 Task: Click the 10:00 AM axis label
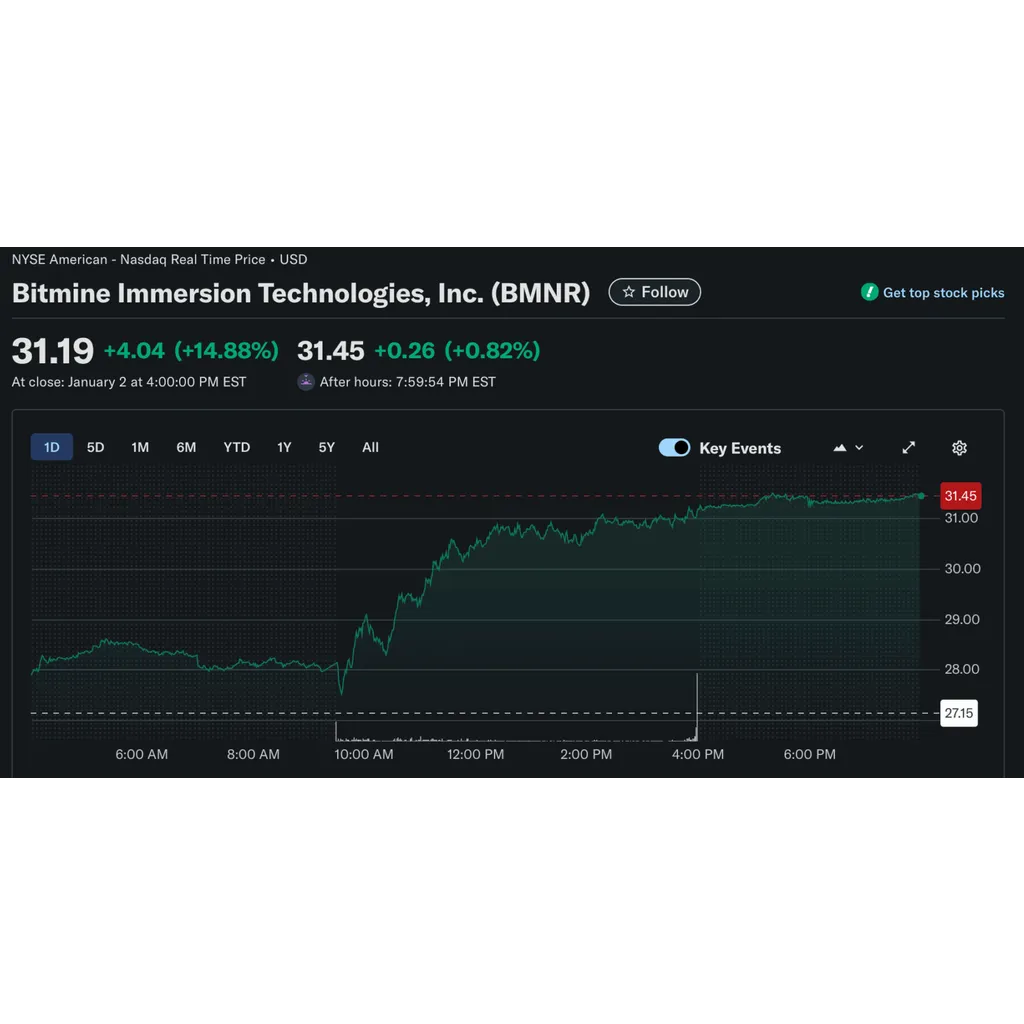[364, 754]
